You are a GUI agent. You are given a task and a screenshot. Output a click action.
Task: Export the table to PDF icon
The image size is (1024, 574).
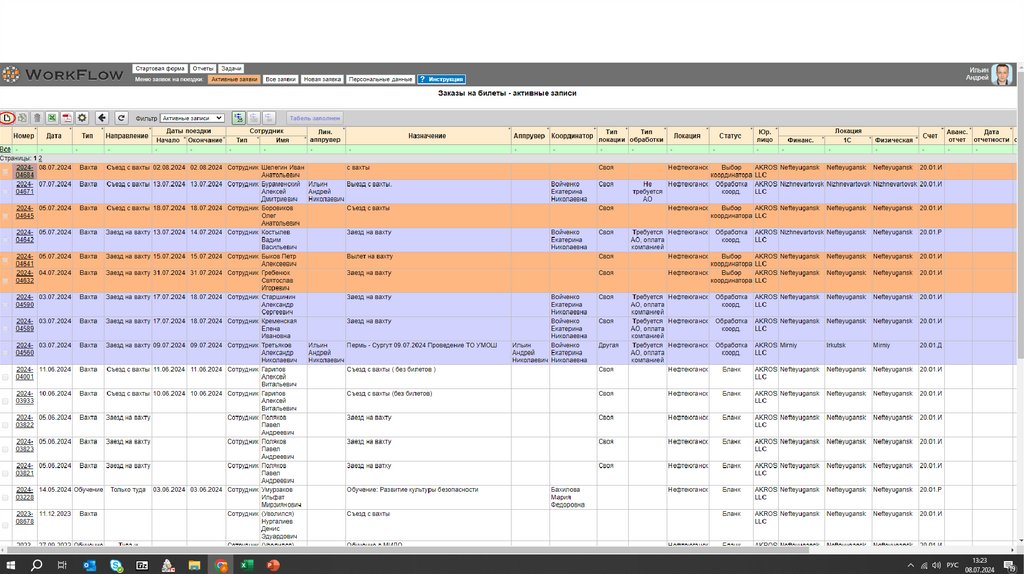click(x=67, y=118)
